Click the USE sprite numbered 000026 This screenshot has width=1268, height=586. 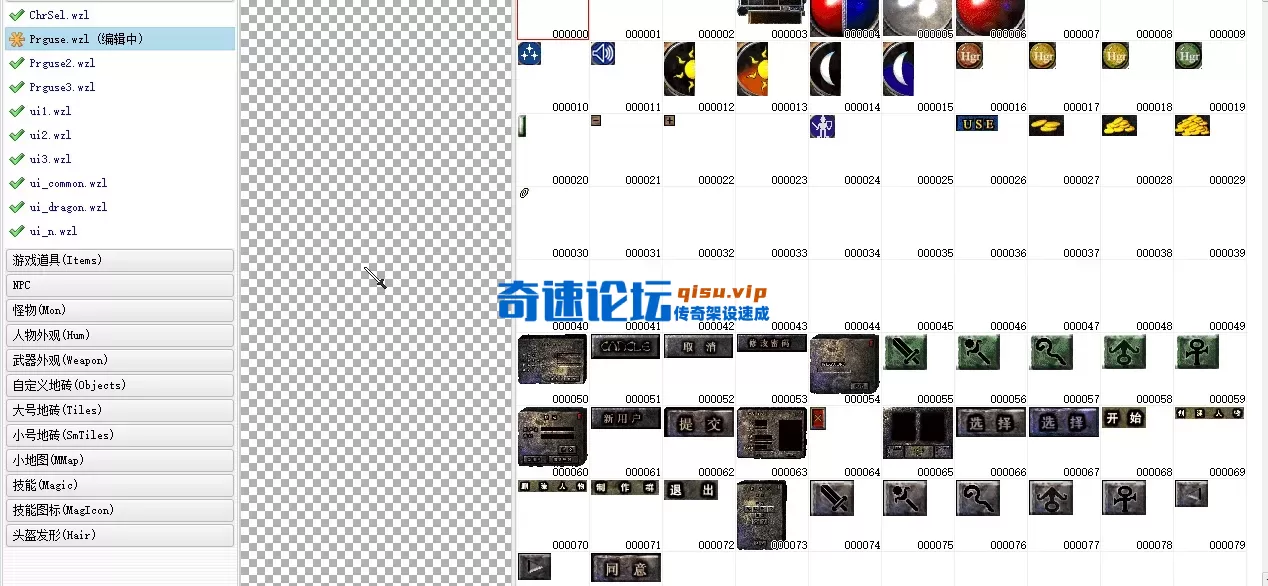[976, 123]
